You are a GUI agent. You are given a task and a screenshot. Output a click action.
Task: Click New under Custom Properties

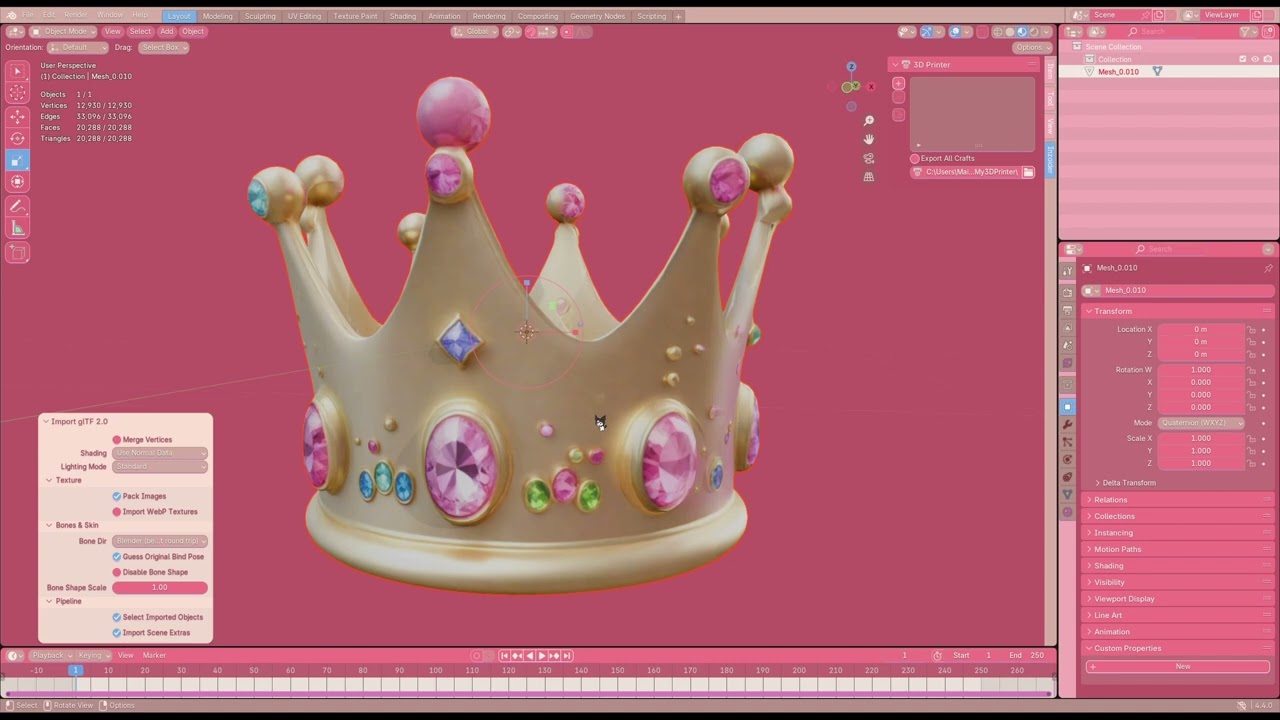(1178, 666)
